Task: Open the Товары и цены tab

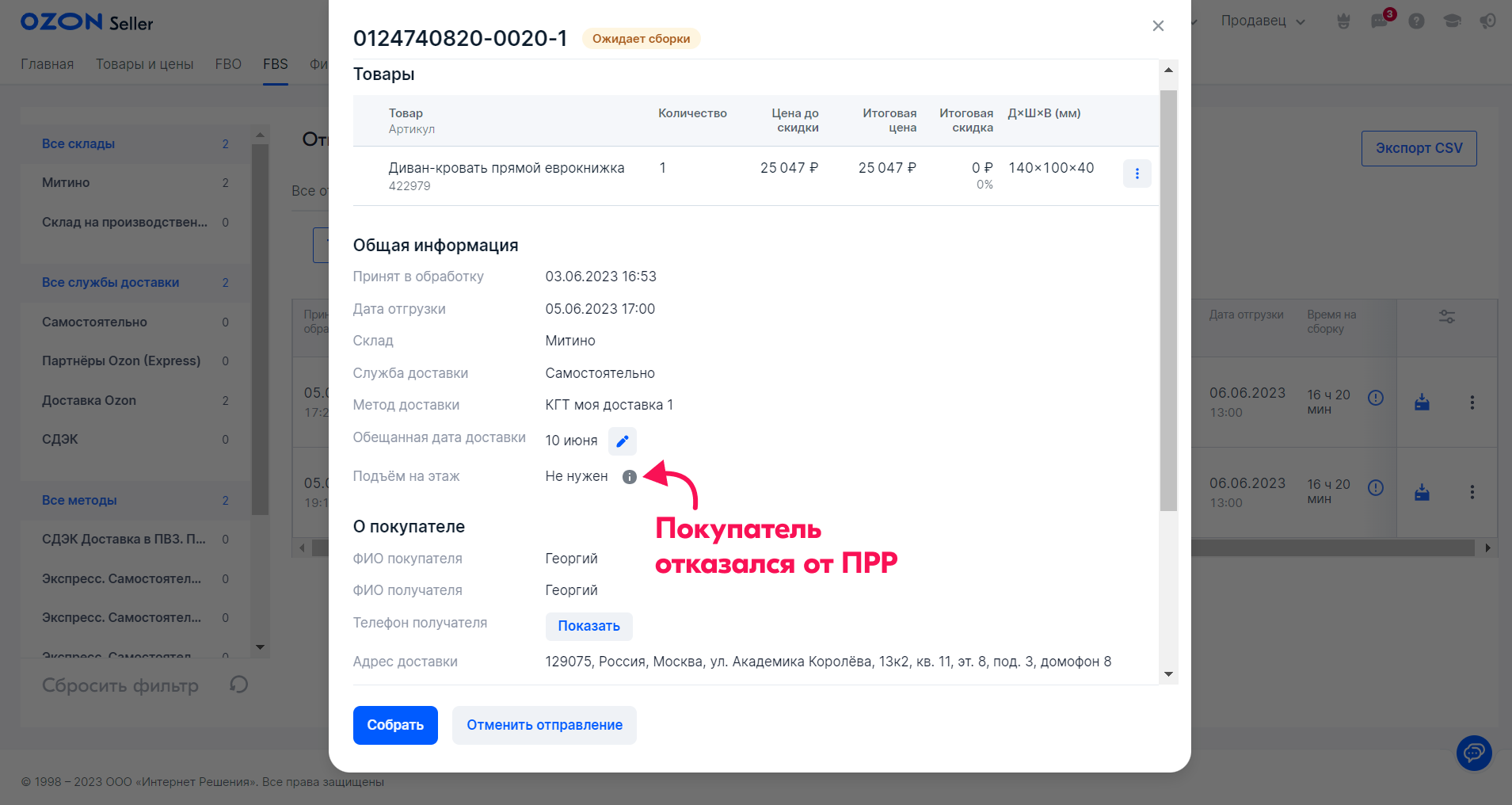Action: [144, 64]
